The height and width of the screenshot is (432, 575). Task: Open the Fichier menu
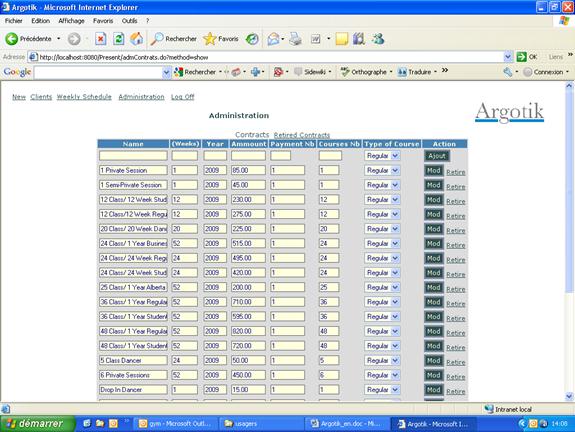click(14, 21)
